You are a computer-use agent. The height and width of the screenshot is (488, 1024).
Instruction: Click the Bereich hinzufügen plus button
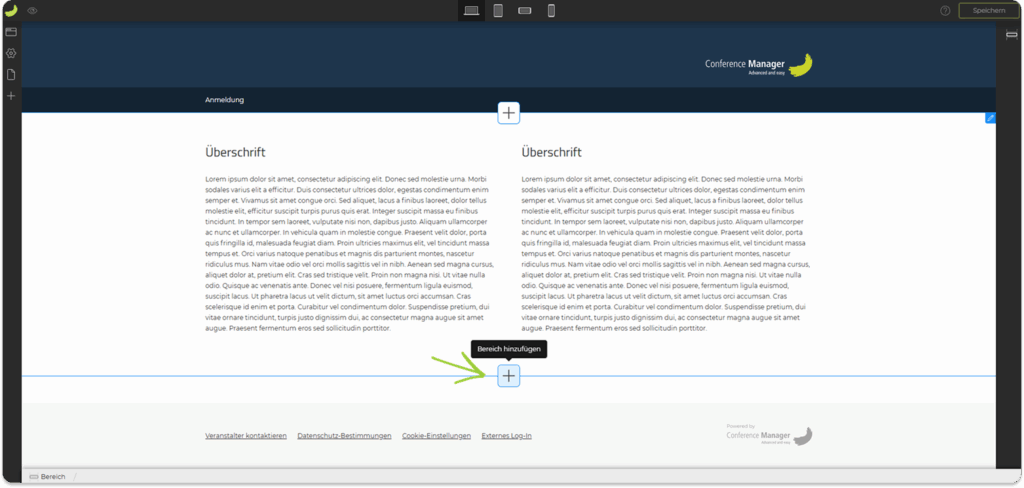pyautogui.click(x=509, y=375)
